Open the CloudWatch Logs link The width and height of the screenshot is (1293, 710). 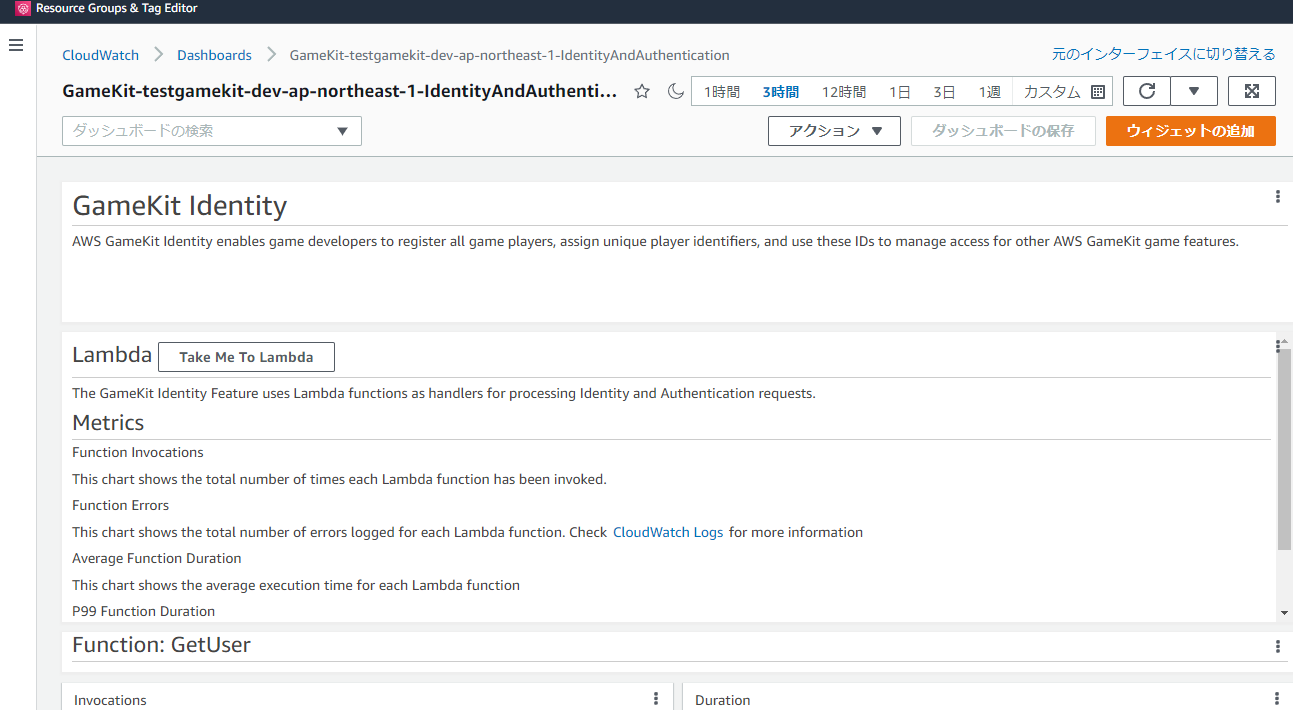click(x=667, y=532)
